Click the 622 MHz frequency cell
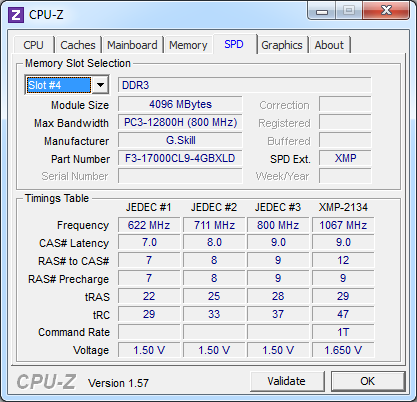 [x=149, y=225]
